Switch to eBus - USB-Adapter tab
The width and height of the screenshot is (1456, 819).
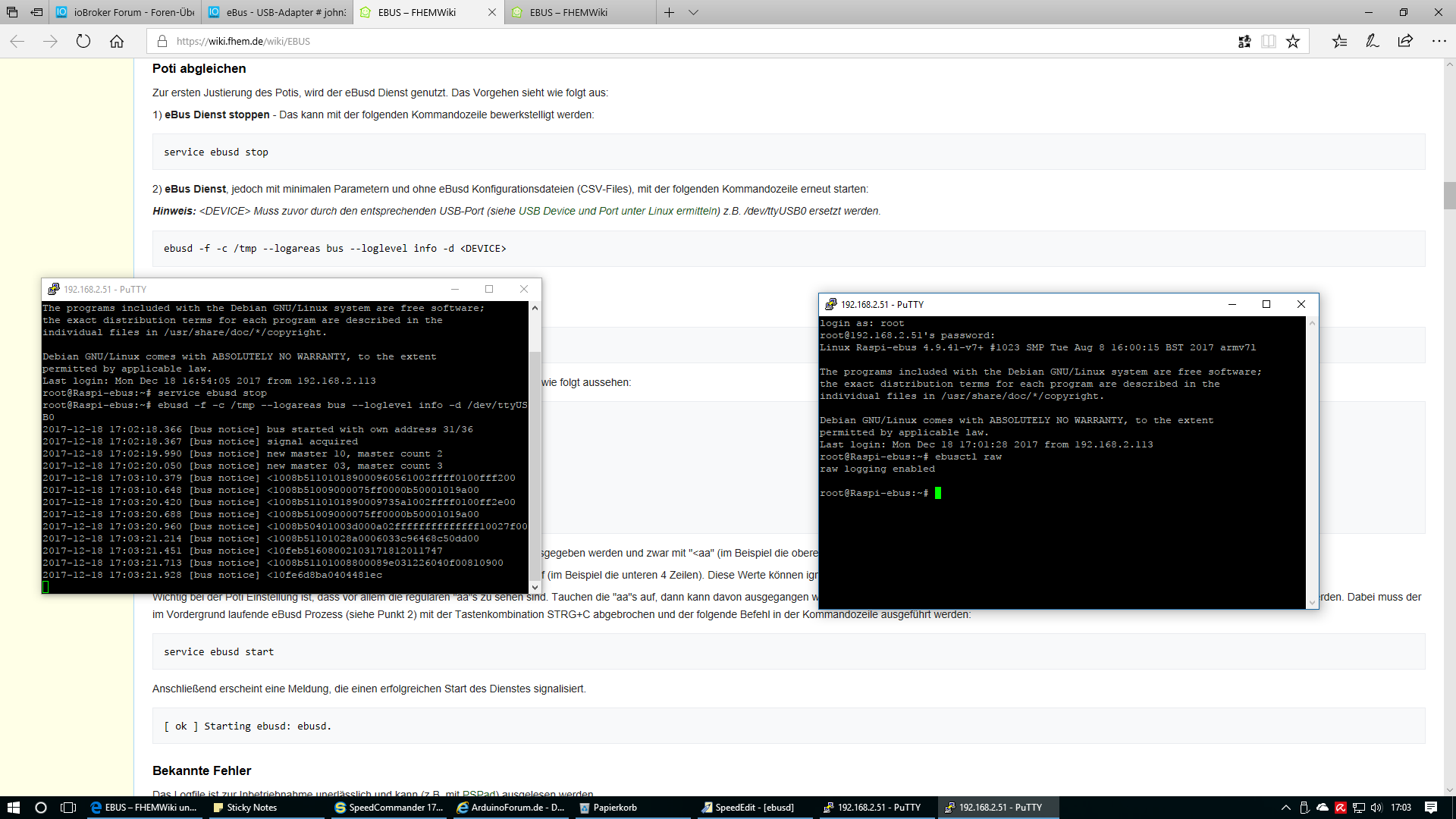click(x=277, y=12)
